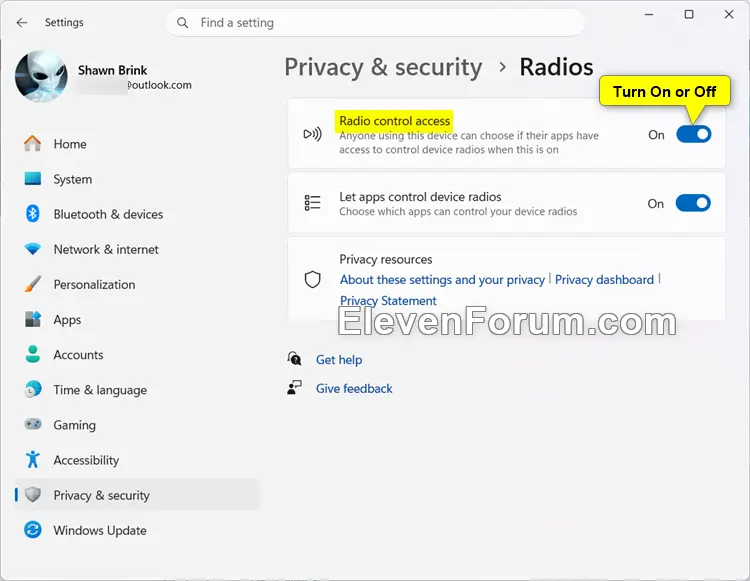Click the System monitor icon

[x=33, y=179]
